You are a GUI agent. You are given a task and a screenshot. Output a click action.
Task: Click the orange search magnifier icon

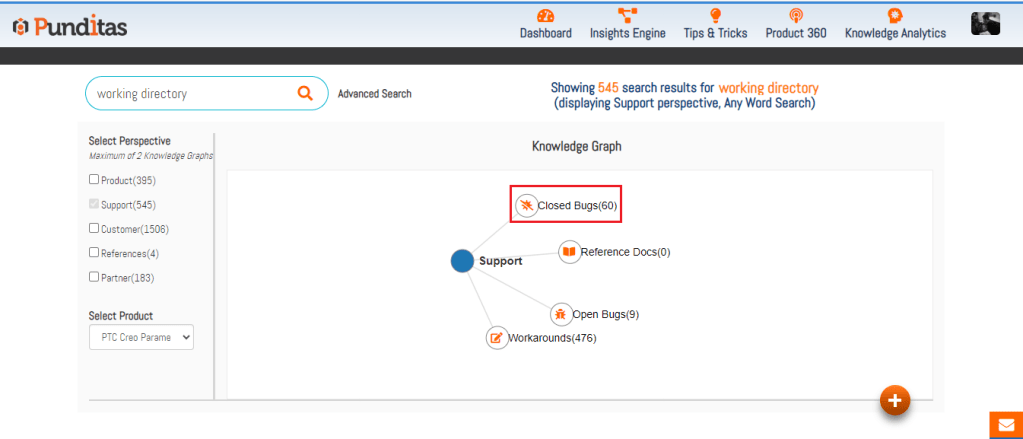[305, 93]
